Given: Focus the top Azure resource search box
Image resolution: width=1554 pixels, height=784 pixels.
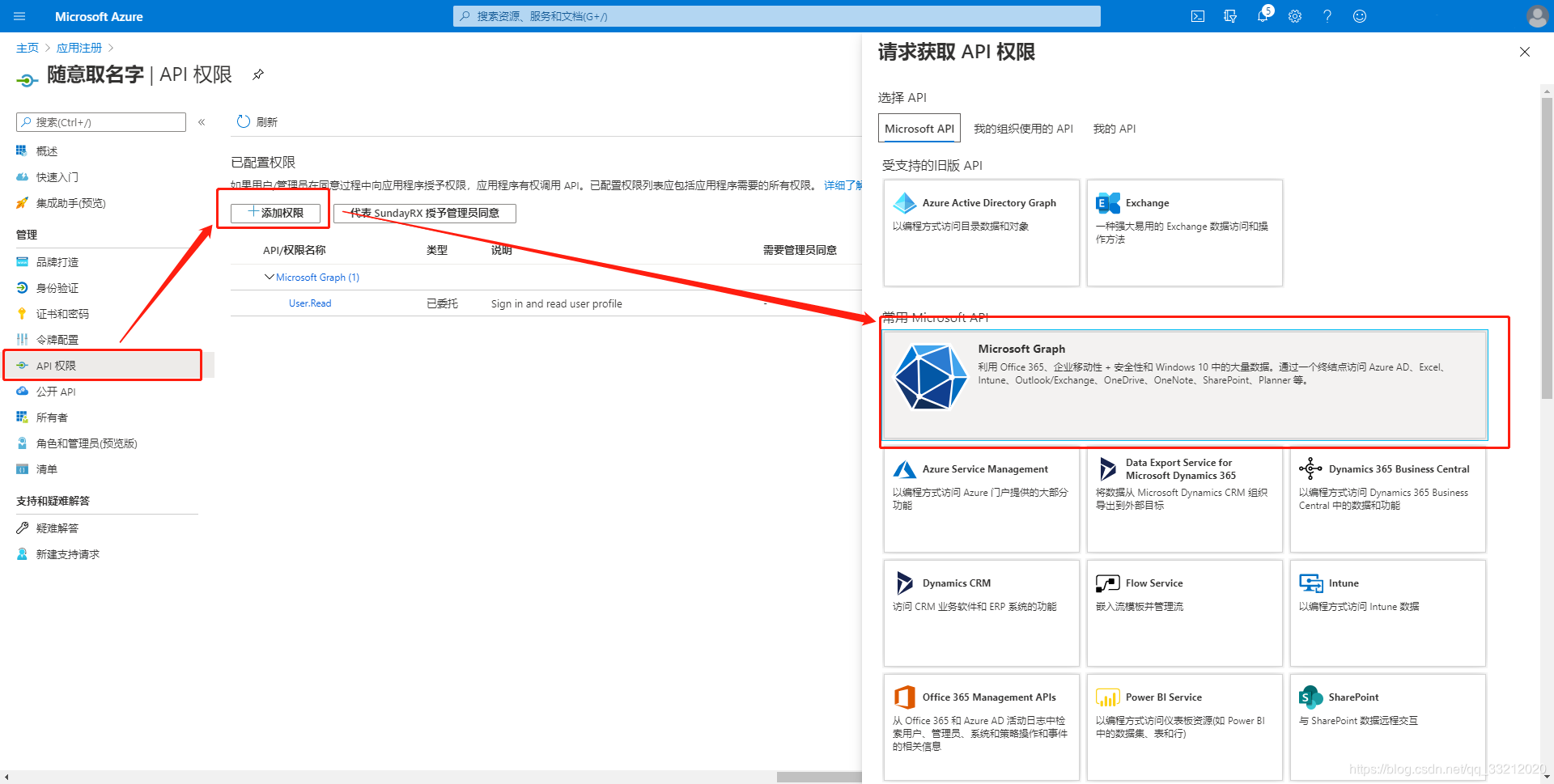Looking at the screenshot, I should pyautogui.click(x=777, y=16).
